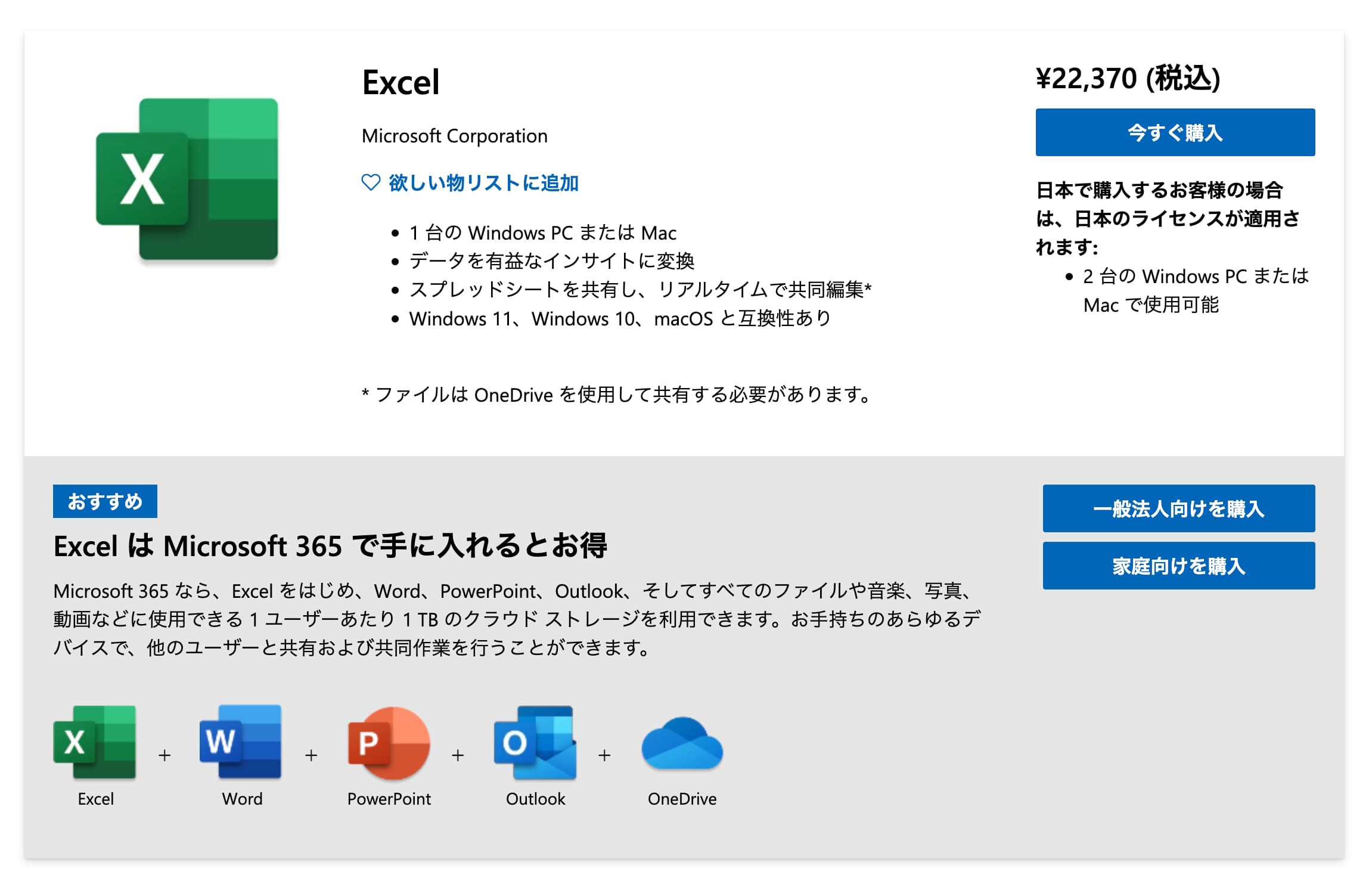Click the おすすめ recommended badge
The image size is (1372, 875).
tap(105, 501)
